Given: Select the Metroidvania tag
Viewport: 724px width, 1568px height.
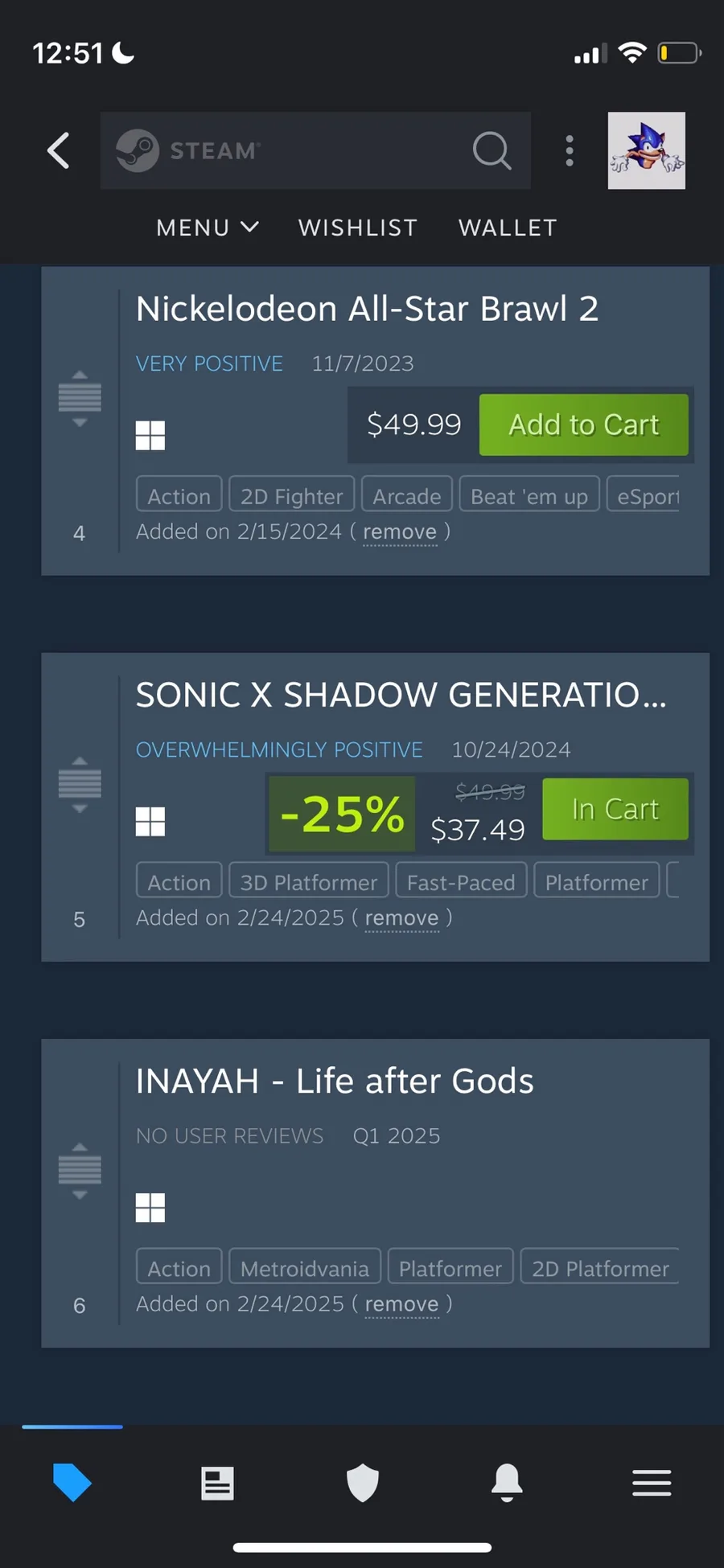Looking at the screenshot, I should (x=305, y=1268).
